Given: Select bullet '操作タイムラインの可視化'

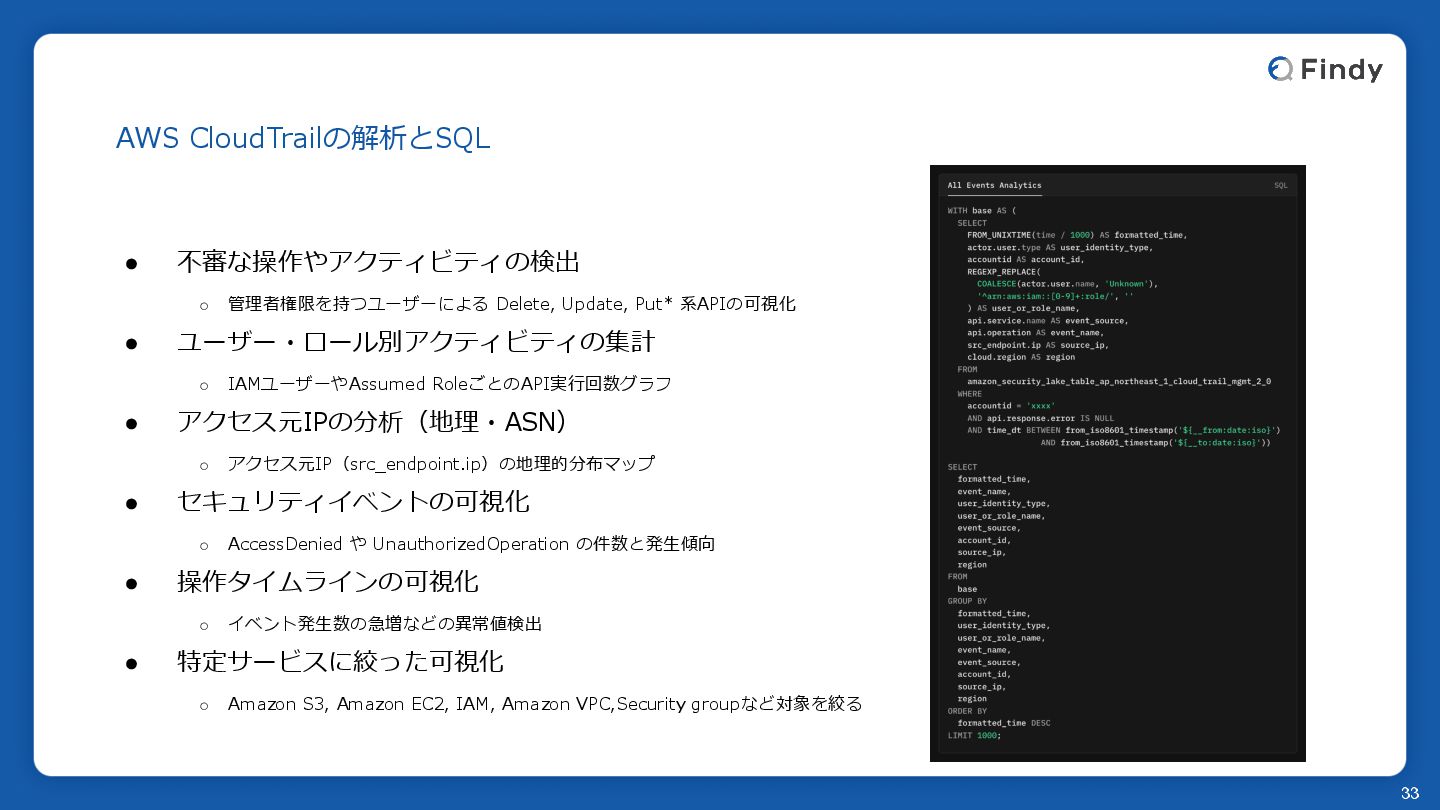Looking at the screenshot, I should pos(328,582).
